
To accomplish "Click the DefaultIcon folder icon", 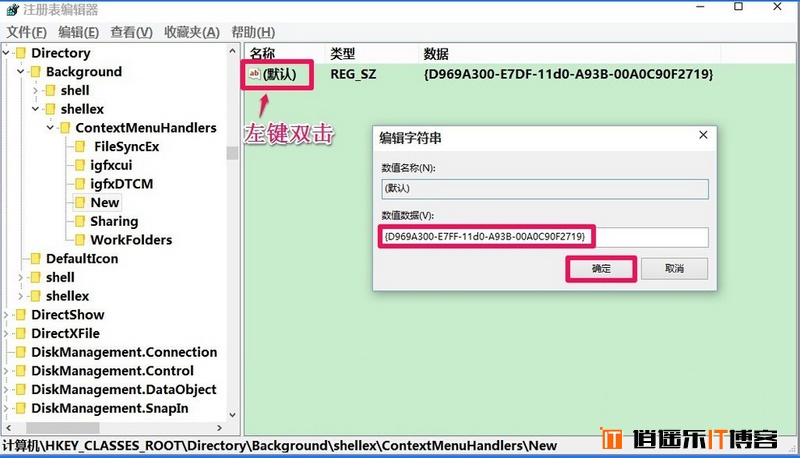I will (36, 259).
